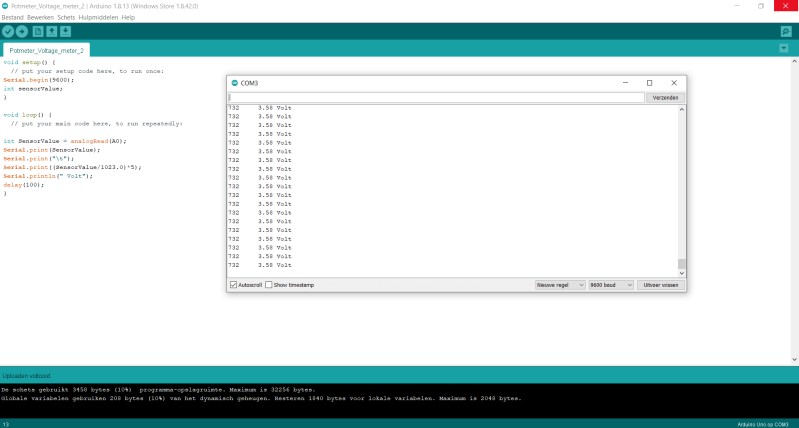
Task: Click the Arduino logo in main title bar
Action: pos(5,5)
